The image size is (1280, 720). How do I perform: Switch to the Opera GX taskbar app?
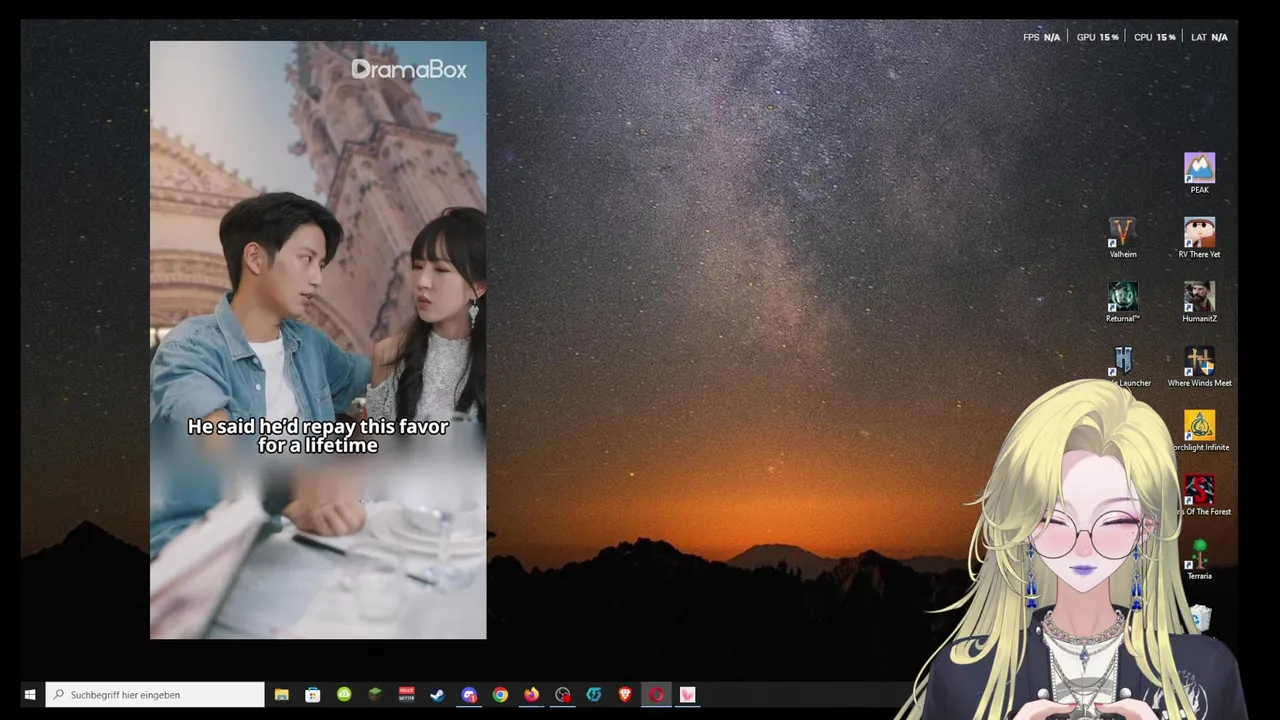coord(656,694)
